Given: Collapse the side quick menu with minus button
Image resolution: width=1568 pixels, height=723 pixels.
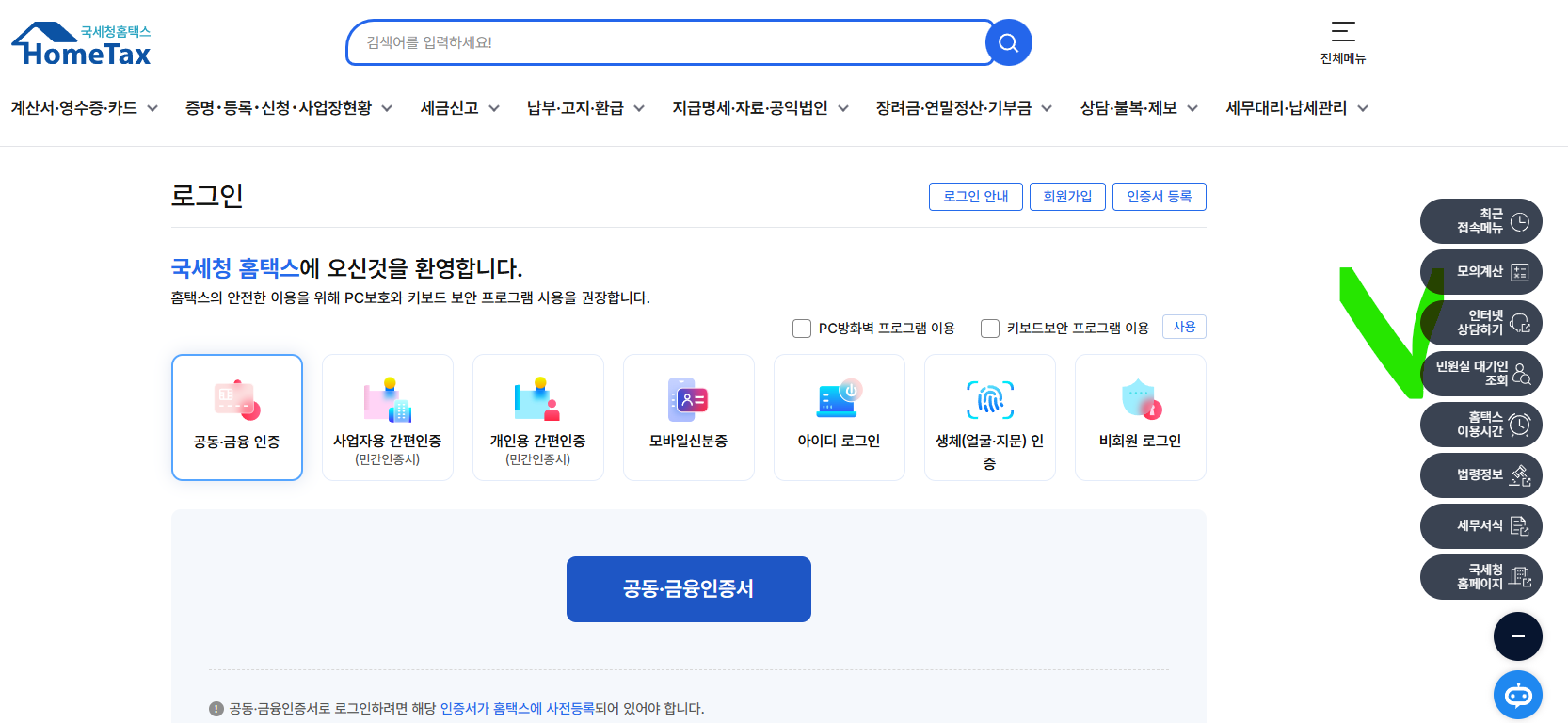Looking at the screenshot, I should pos(1518,636).
